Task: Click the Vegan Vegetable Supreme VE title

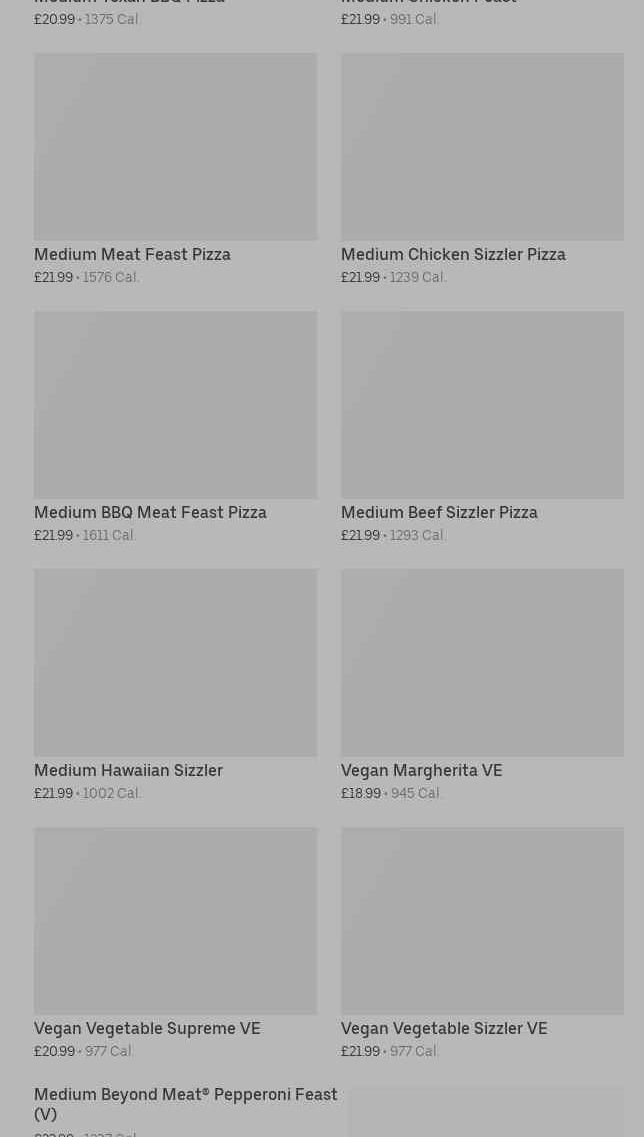Action: click(147, 1028)
